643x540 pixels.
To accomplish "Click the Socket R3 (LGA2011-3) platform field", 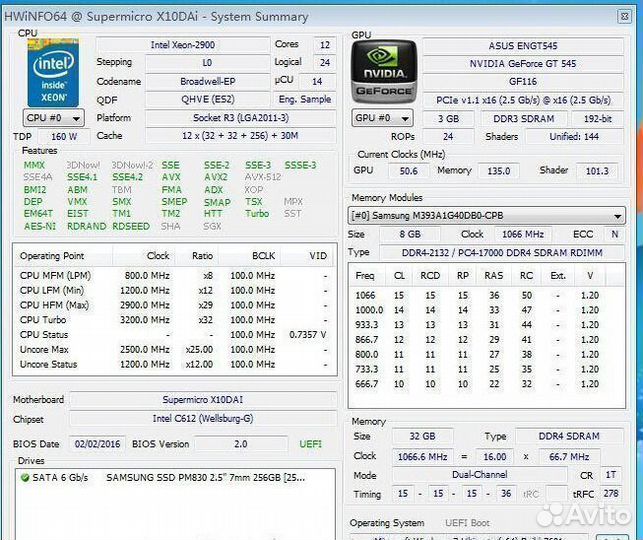I will (x=241, y=118).
